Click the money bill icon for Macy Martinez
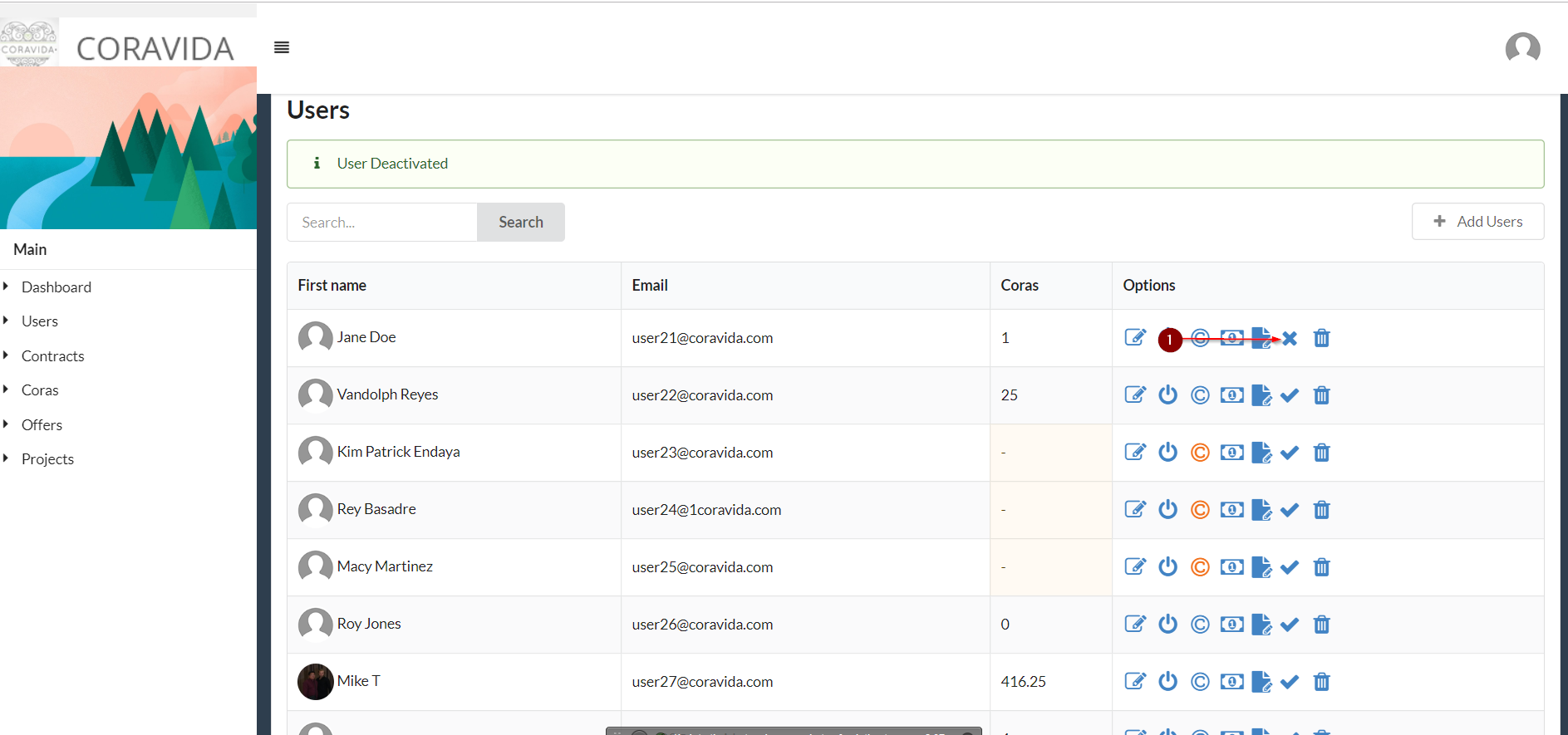1568x735 pixels. click(x=1231, y=567)
